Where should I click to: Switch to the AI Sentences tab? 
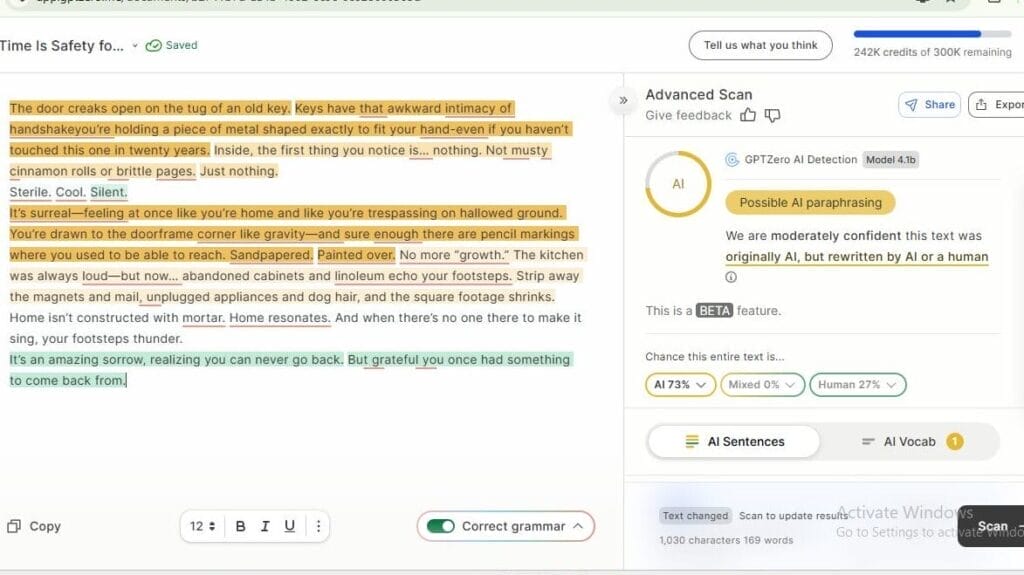point(734,442)
